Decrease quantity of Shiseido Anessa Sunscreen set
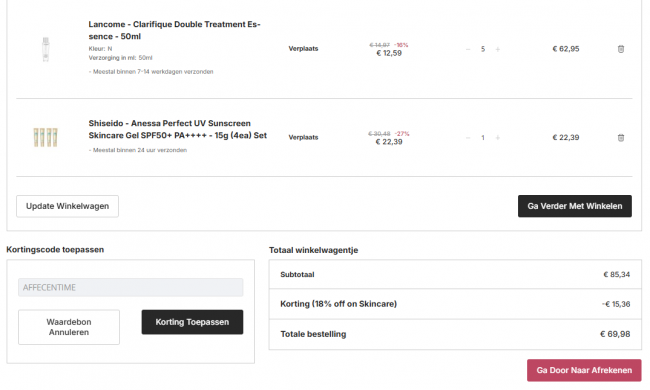The height and width of the screenshot is (390, 650). coord(468,138)
